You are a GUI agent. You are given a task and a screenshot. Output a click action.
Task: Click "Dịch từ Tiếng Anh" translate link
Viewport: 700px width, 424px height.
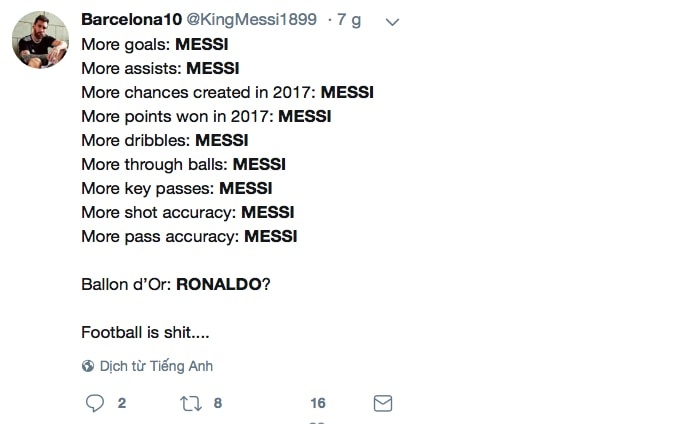click(155, 366)
